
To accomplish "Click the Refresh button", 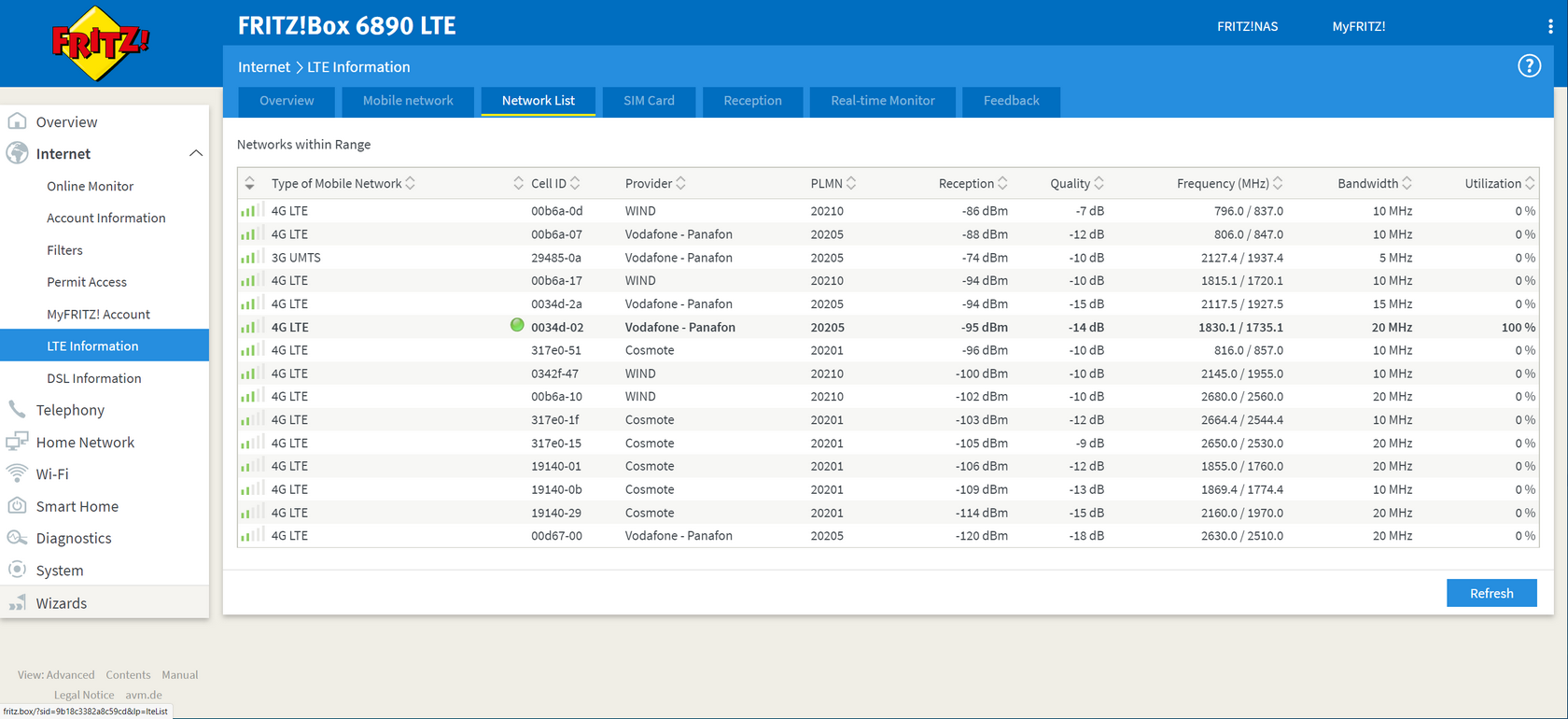I will [1491, 593].
